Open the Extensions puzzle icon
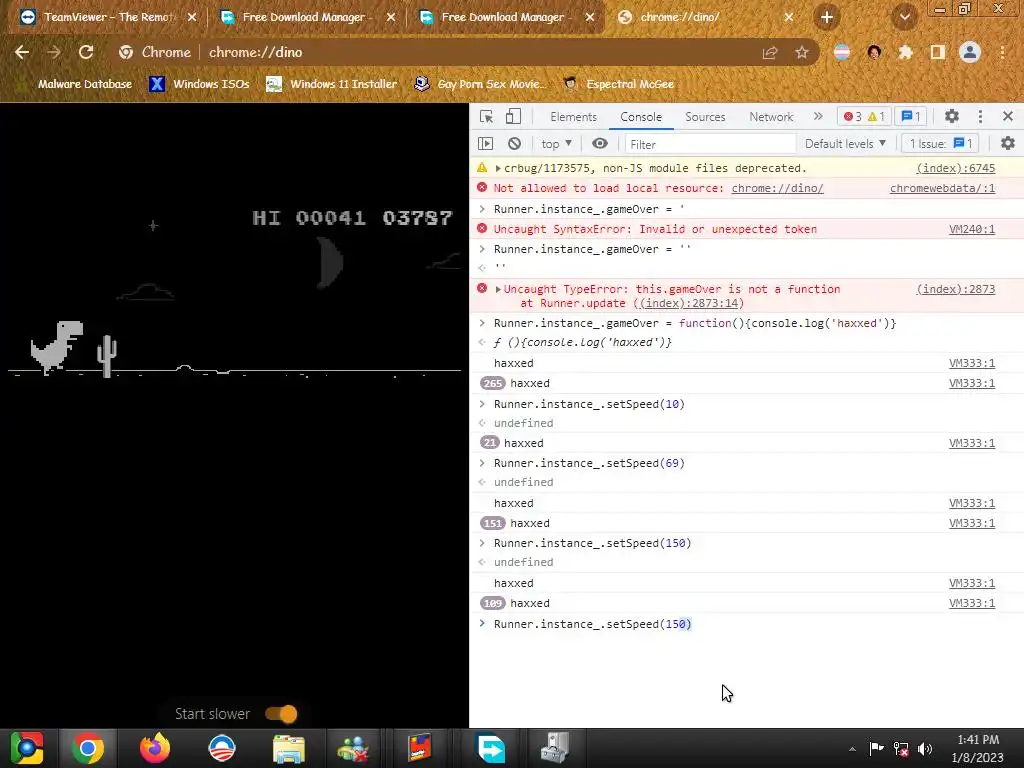The image size is (1024, 768). (905, 52)
